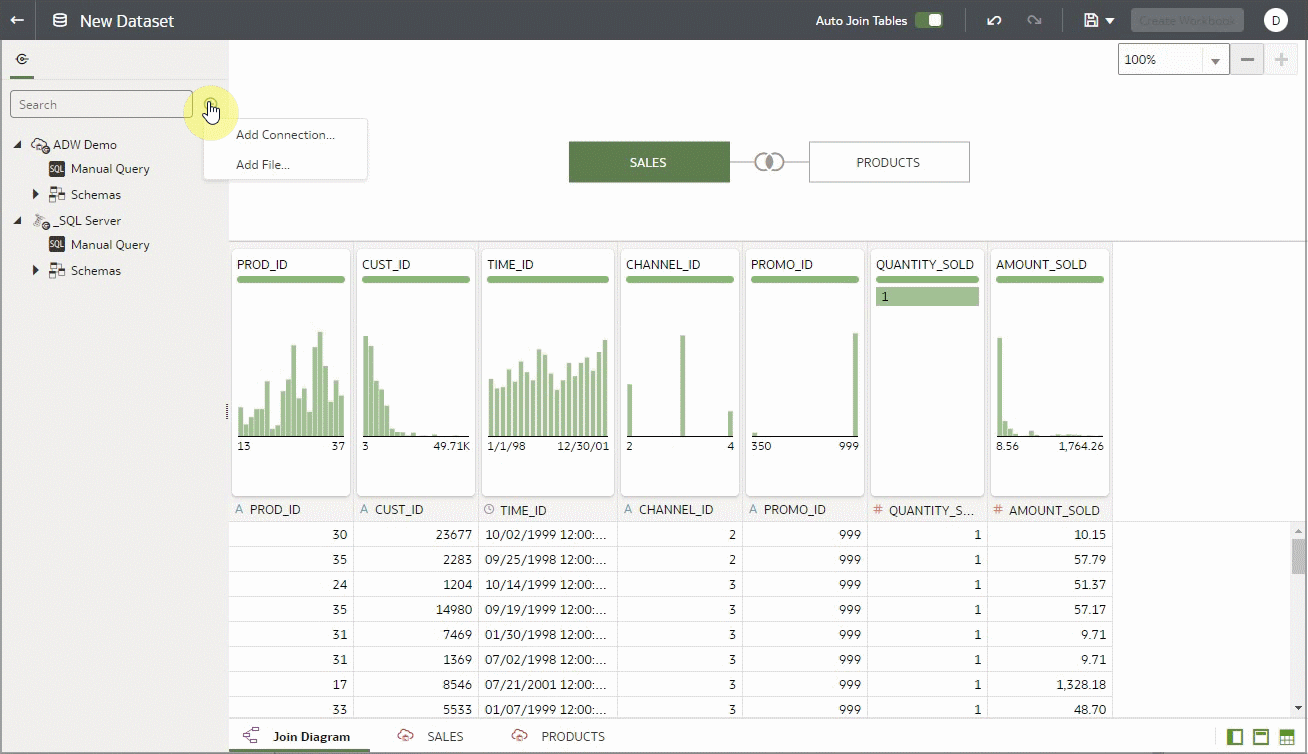
Task: Zoom in with the plus button
Action: (1281, 59)
